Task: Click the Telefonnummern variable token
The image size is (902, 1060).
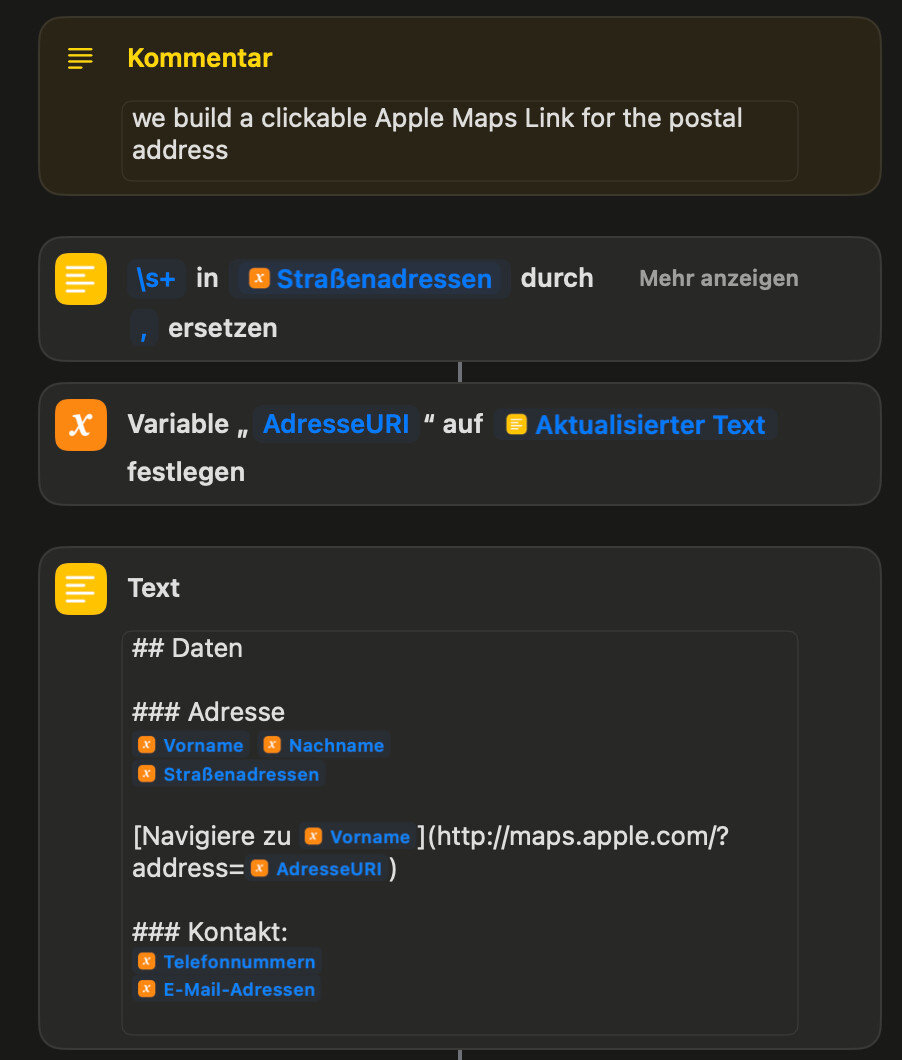Action: (228, 962)
